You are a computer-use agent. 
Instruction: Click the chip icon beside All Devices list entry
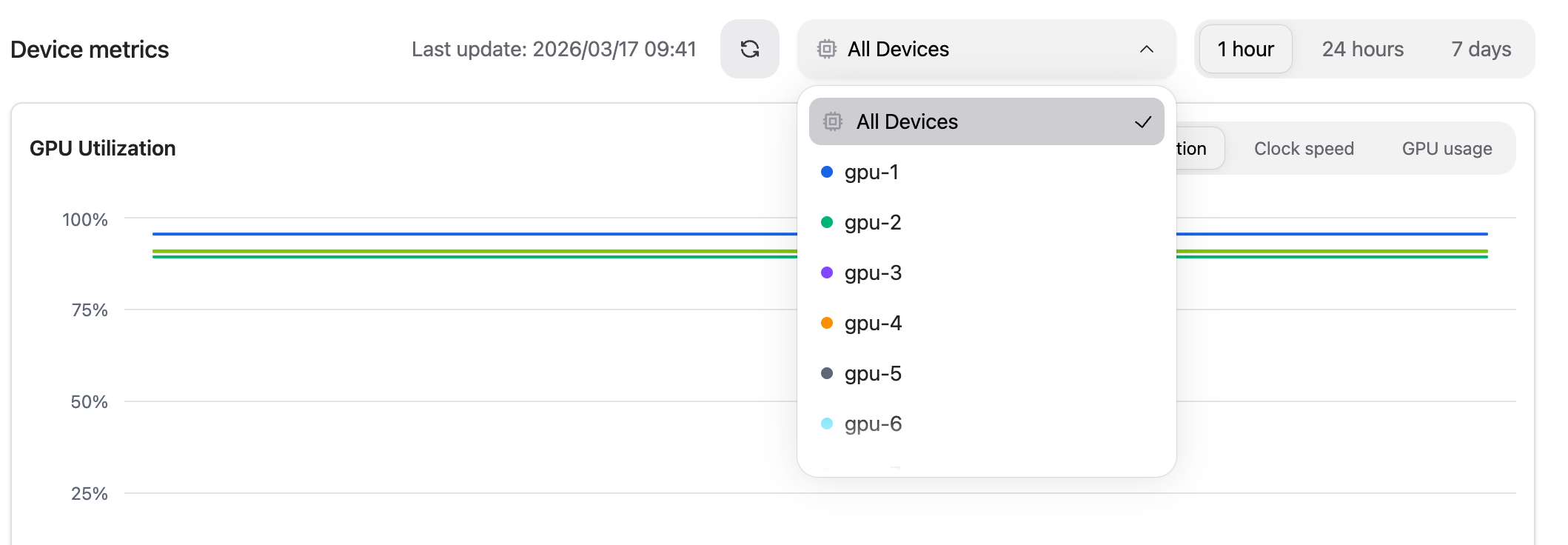(832, 121)
